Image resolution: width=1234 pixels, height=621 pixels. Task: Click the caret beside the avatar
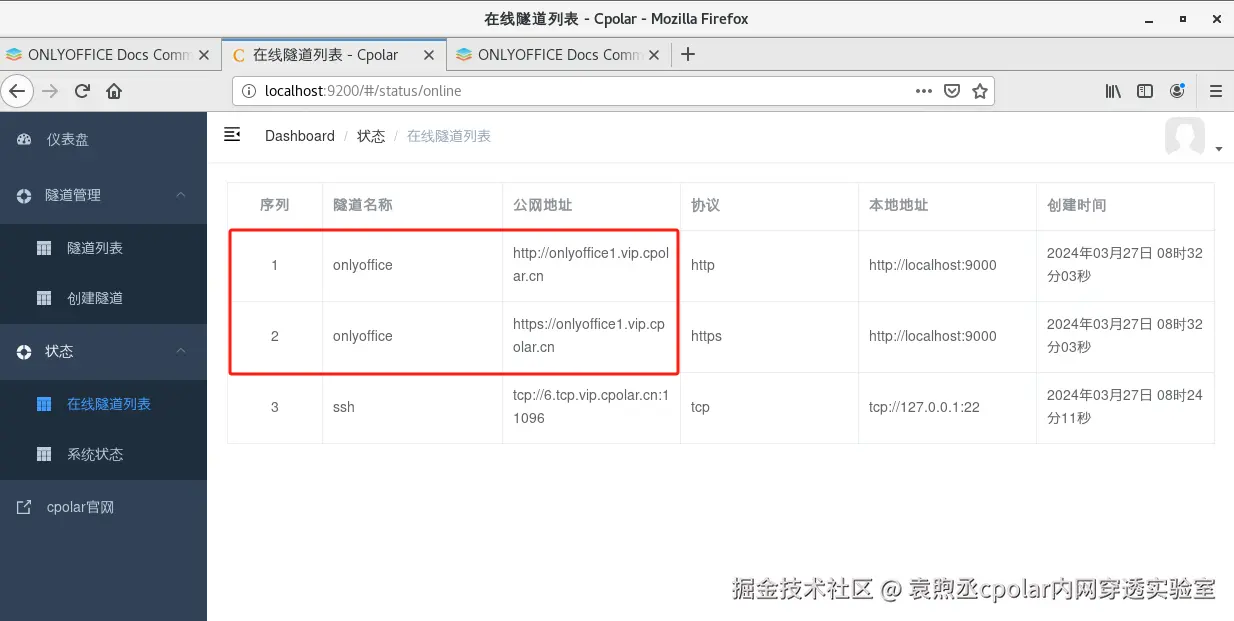tap(1218, 149)
